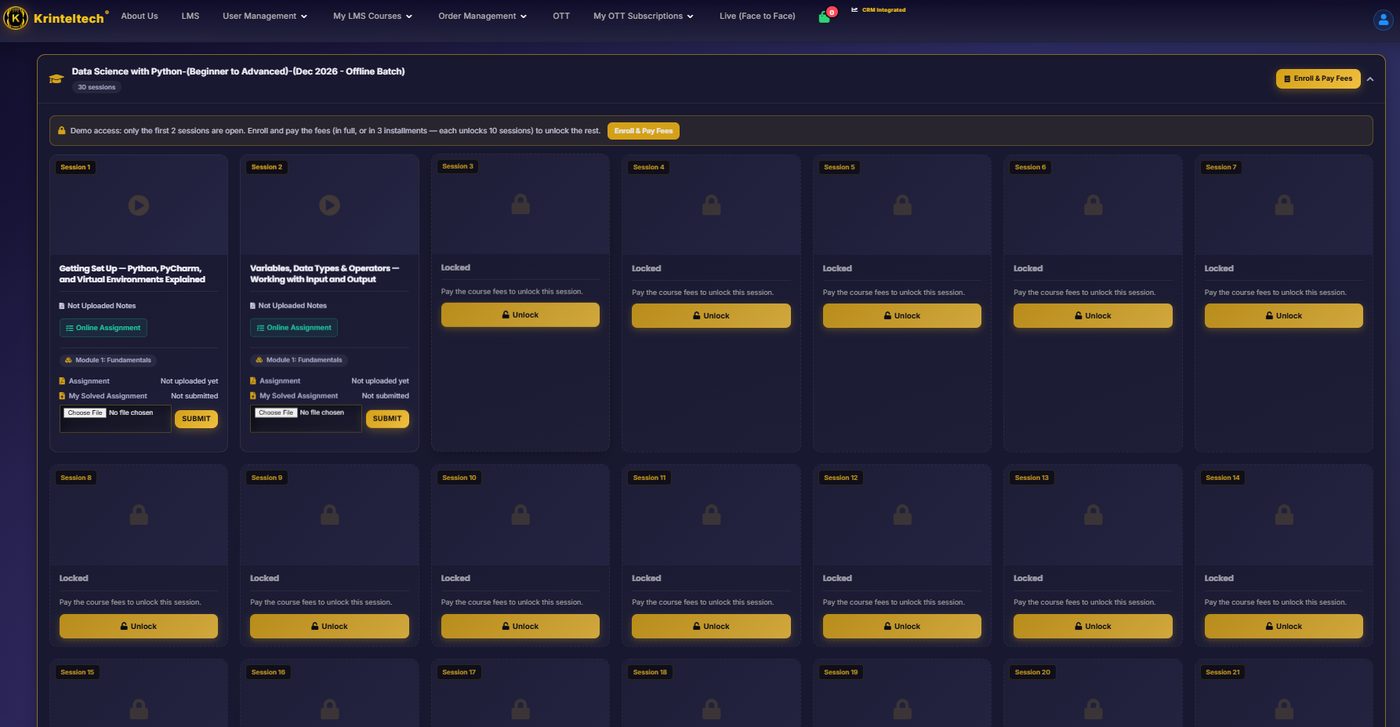Unlock Session 3

point(520,315)
